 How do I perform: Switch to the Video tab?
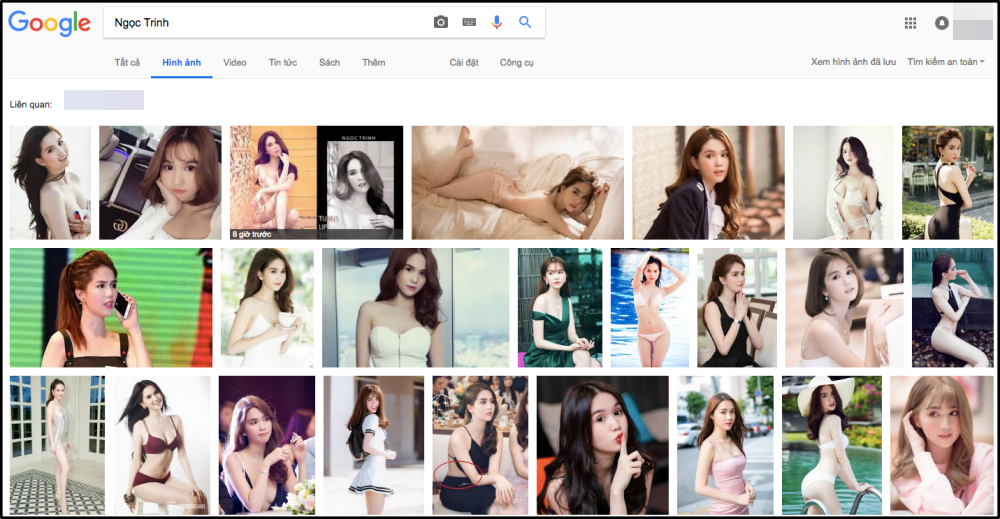pos(235,62)
